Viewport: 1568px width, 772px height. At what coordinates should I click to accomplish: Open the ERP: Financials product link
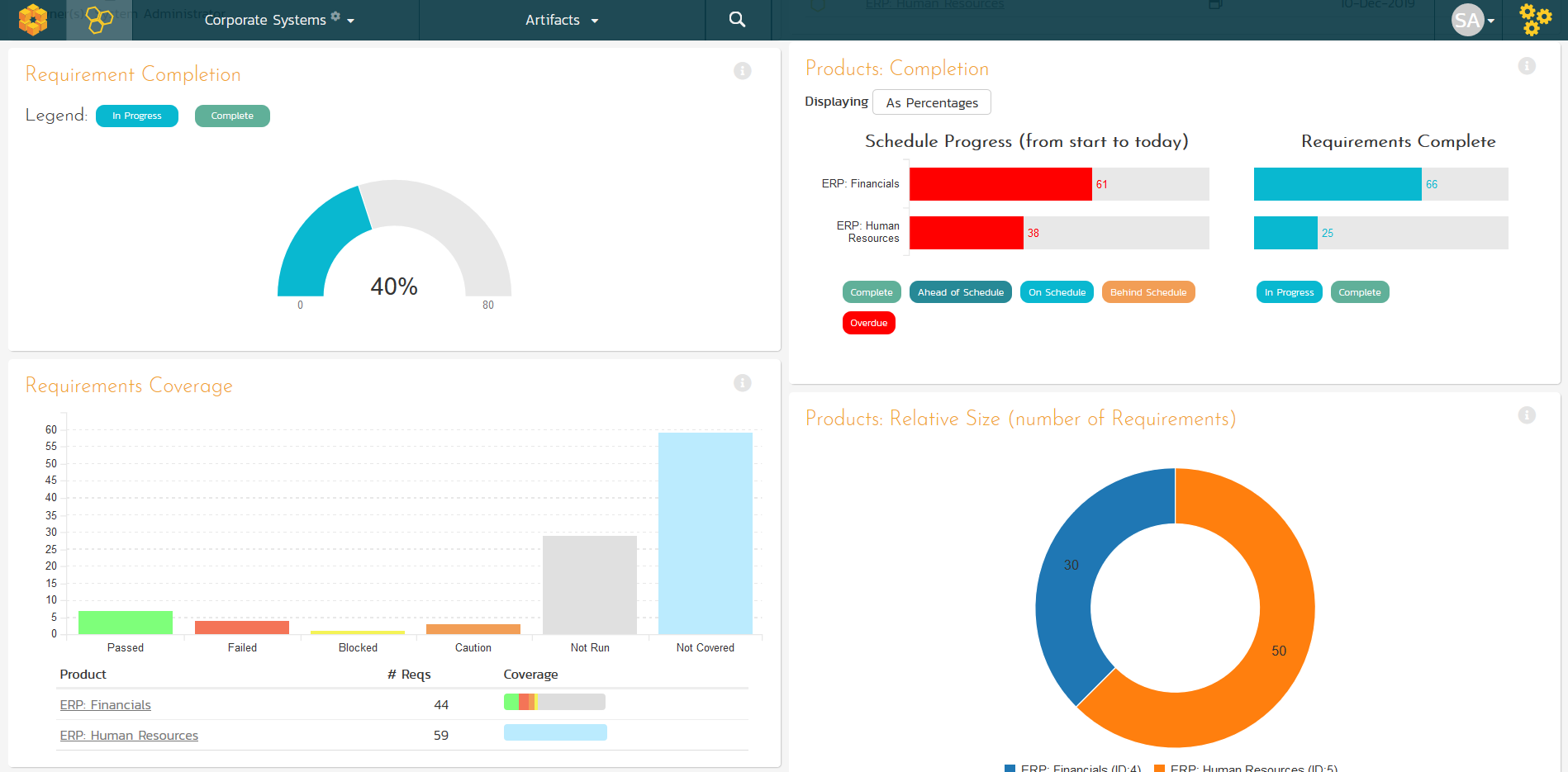105,705
